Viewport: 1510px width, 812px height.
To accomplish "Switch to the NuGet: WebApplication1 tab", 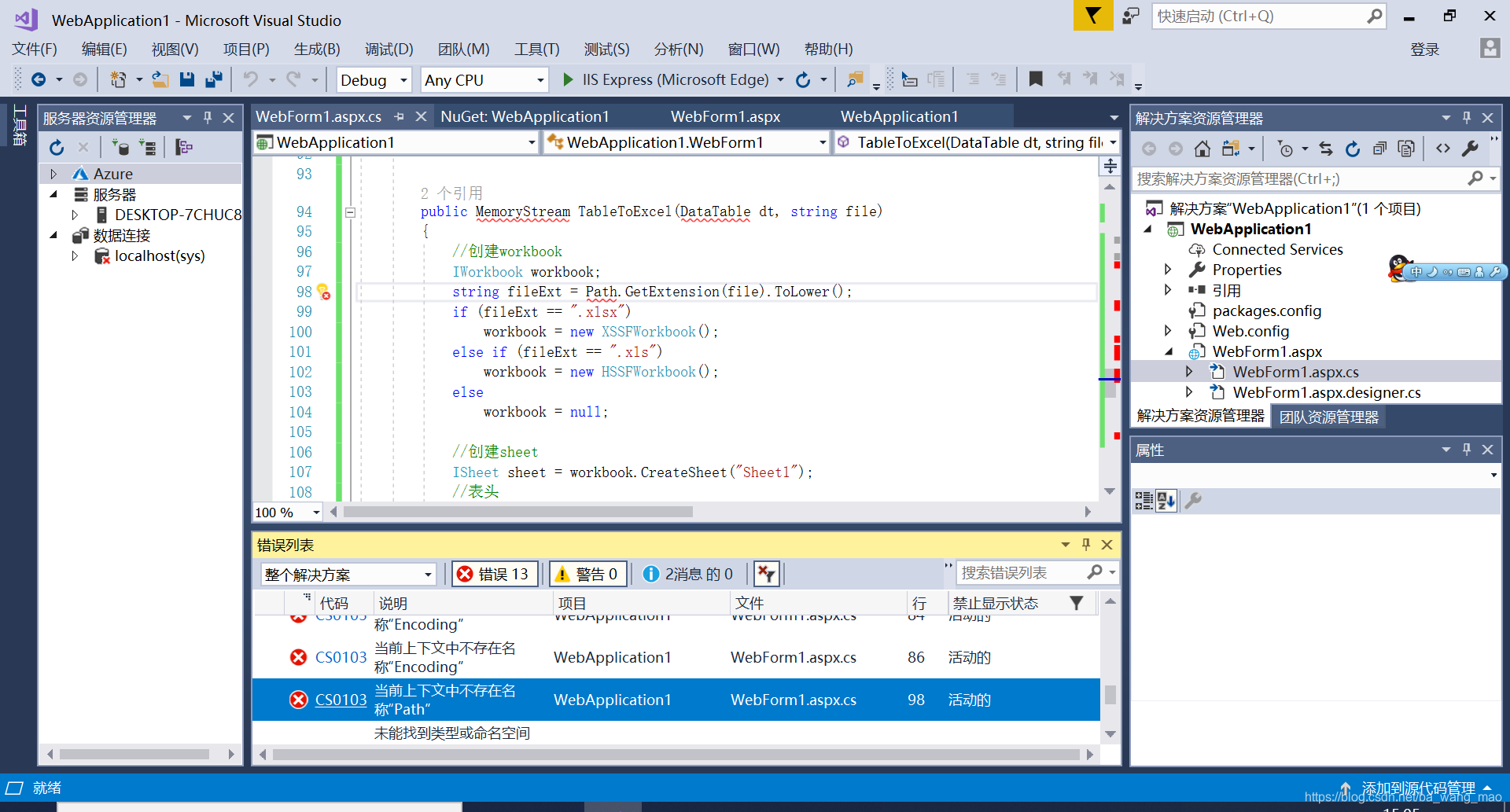I will coord(525,116).
